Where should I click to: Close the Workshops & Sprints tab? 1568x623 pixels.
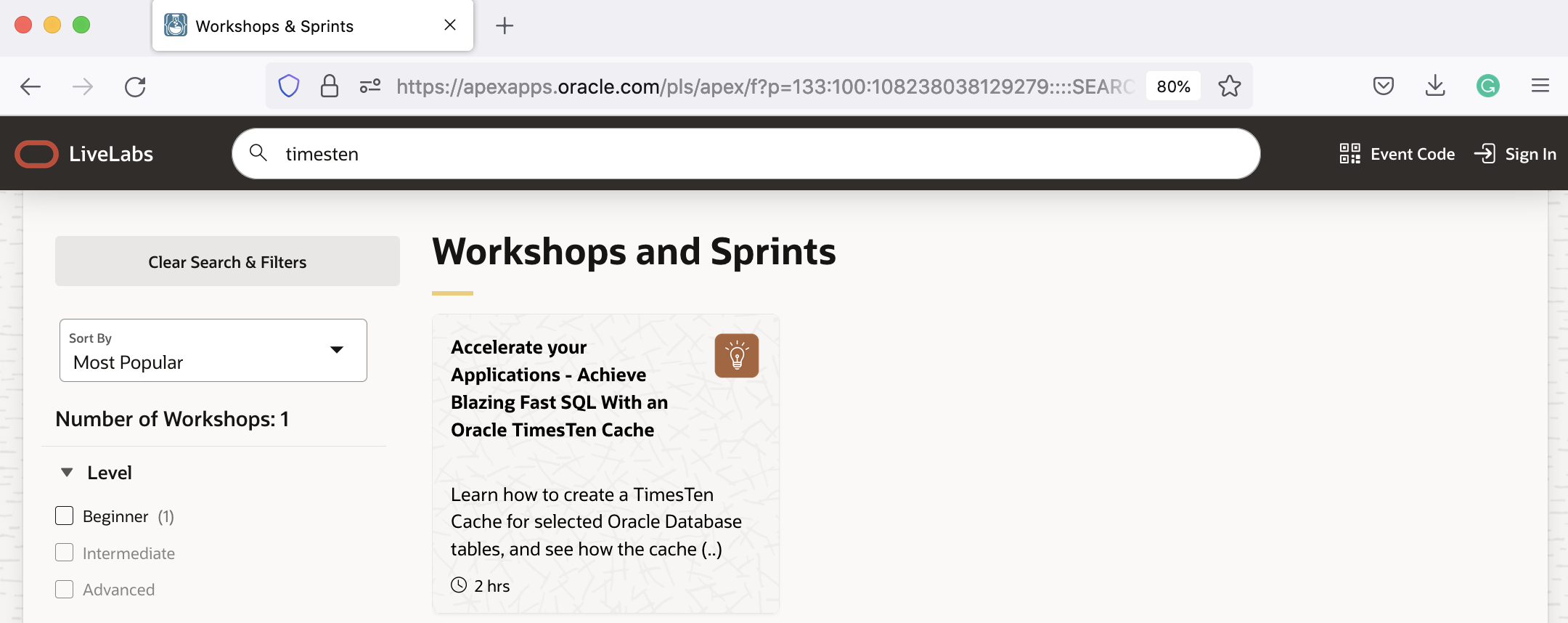click(450, 25)
